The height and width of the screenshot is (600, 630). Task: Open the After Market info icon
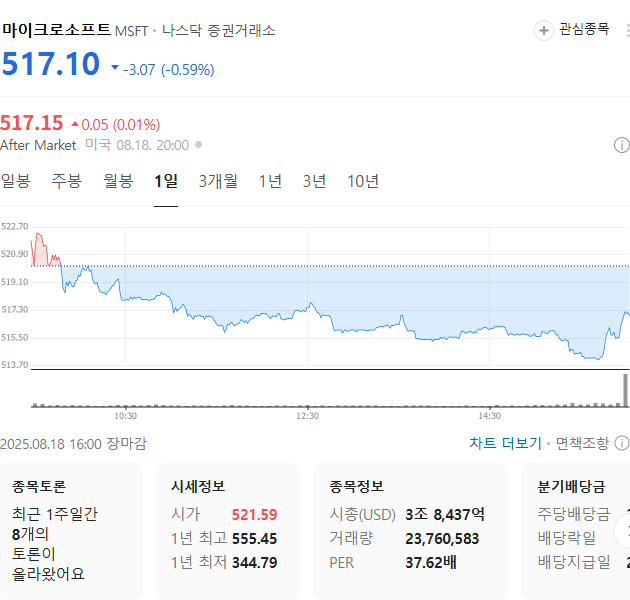tap(622, 145)
